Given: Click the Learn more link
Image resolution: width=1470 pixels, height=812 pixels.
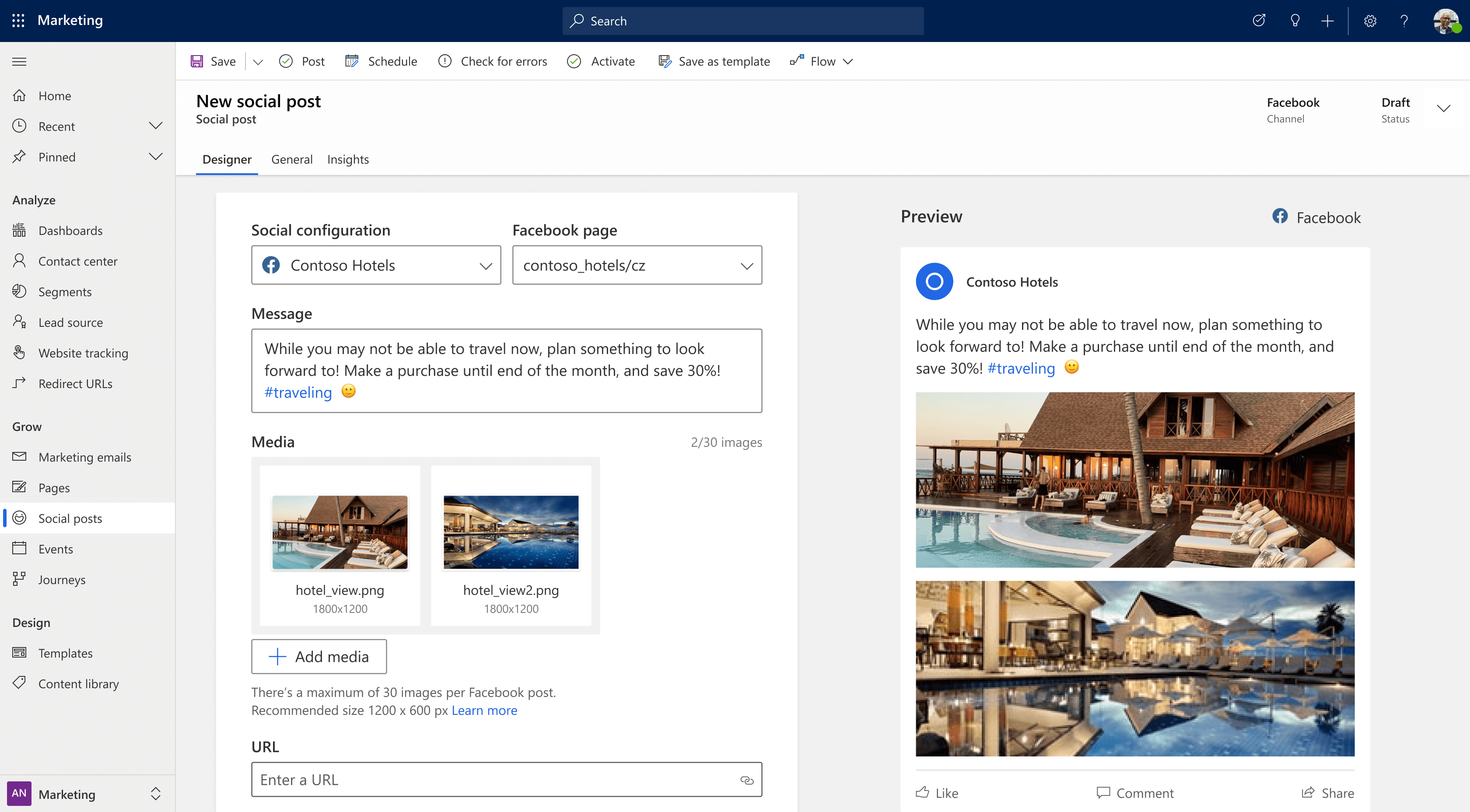Looking at the screenshot, I should point(484,710).
